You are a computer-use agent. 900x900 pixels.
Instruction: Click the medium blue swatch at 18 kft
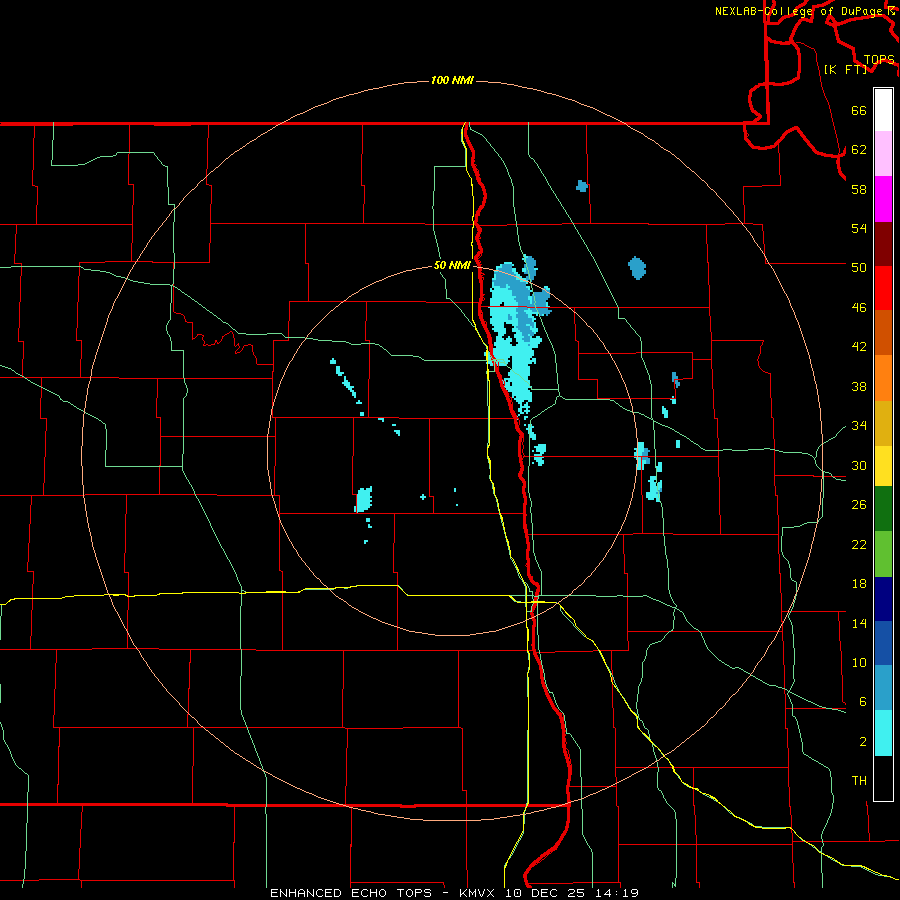[x=883, y=643]
